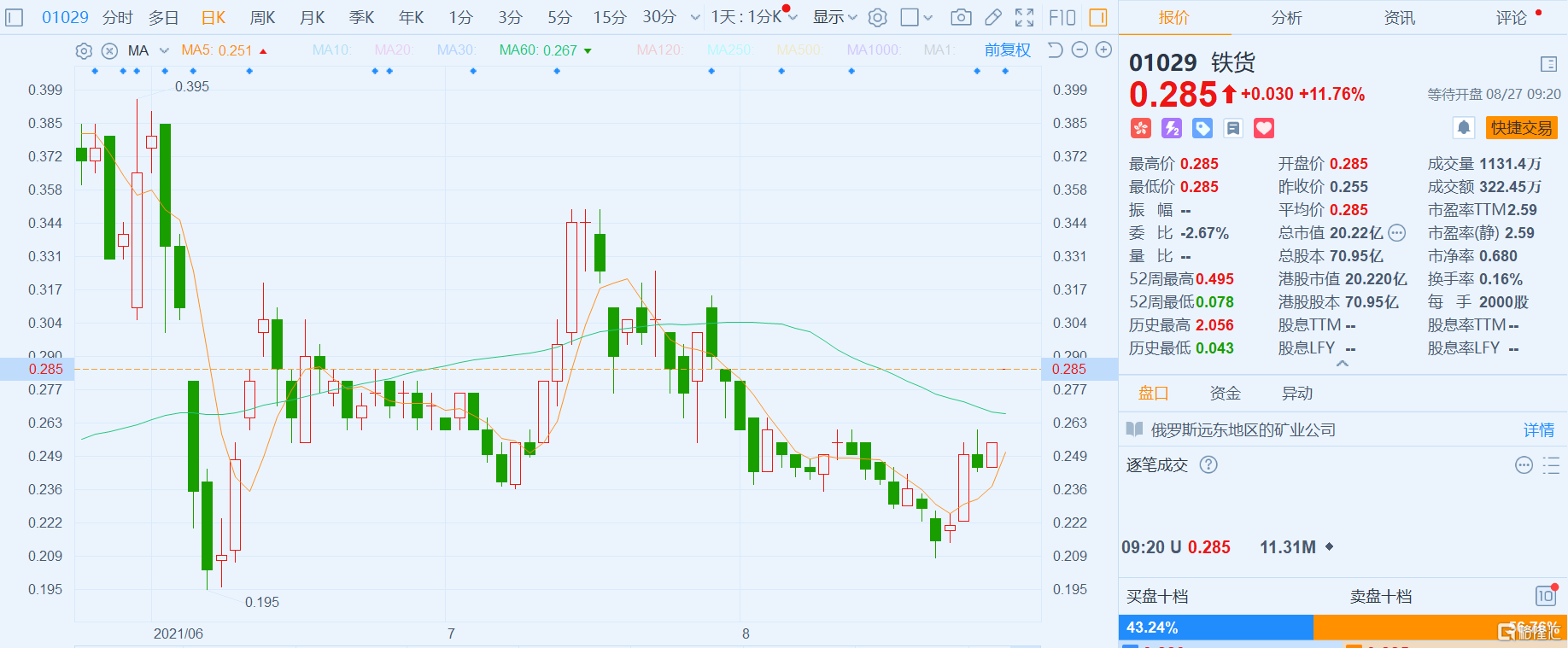Open chart settings gear in top toolbar
1568x648 pixels.
pos(878,17)
